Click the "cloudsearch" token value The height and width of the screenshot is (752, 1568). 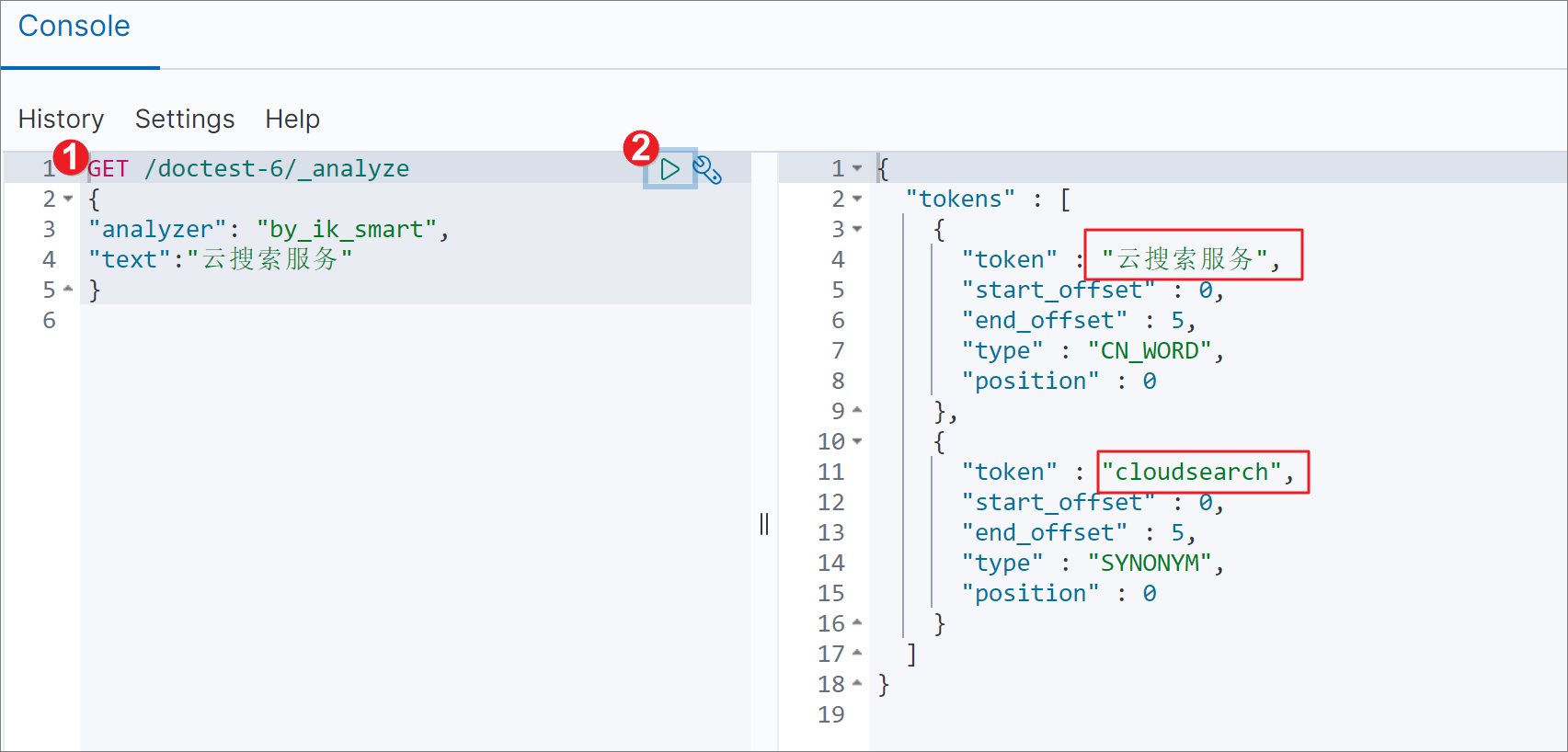[x=1192, y=472]
